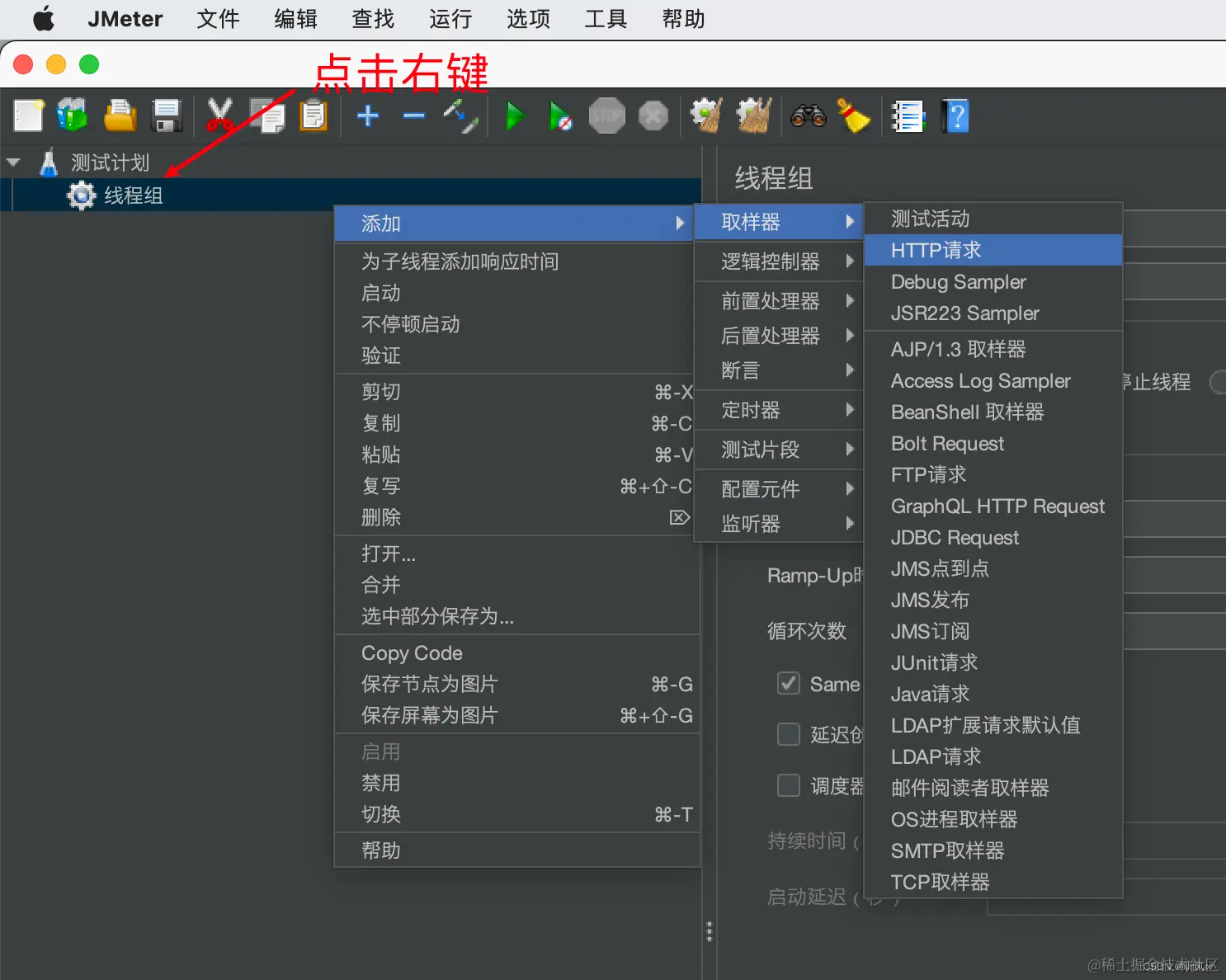Select GraphQL HTTP Request entry
This screenshot has width=1226, height=980.
[x=993, y=506]
